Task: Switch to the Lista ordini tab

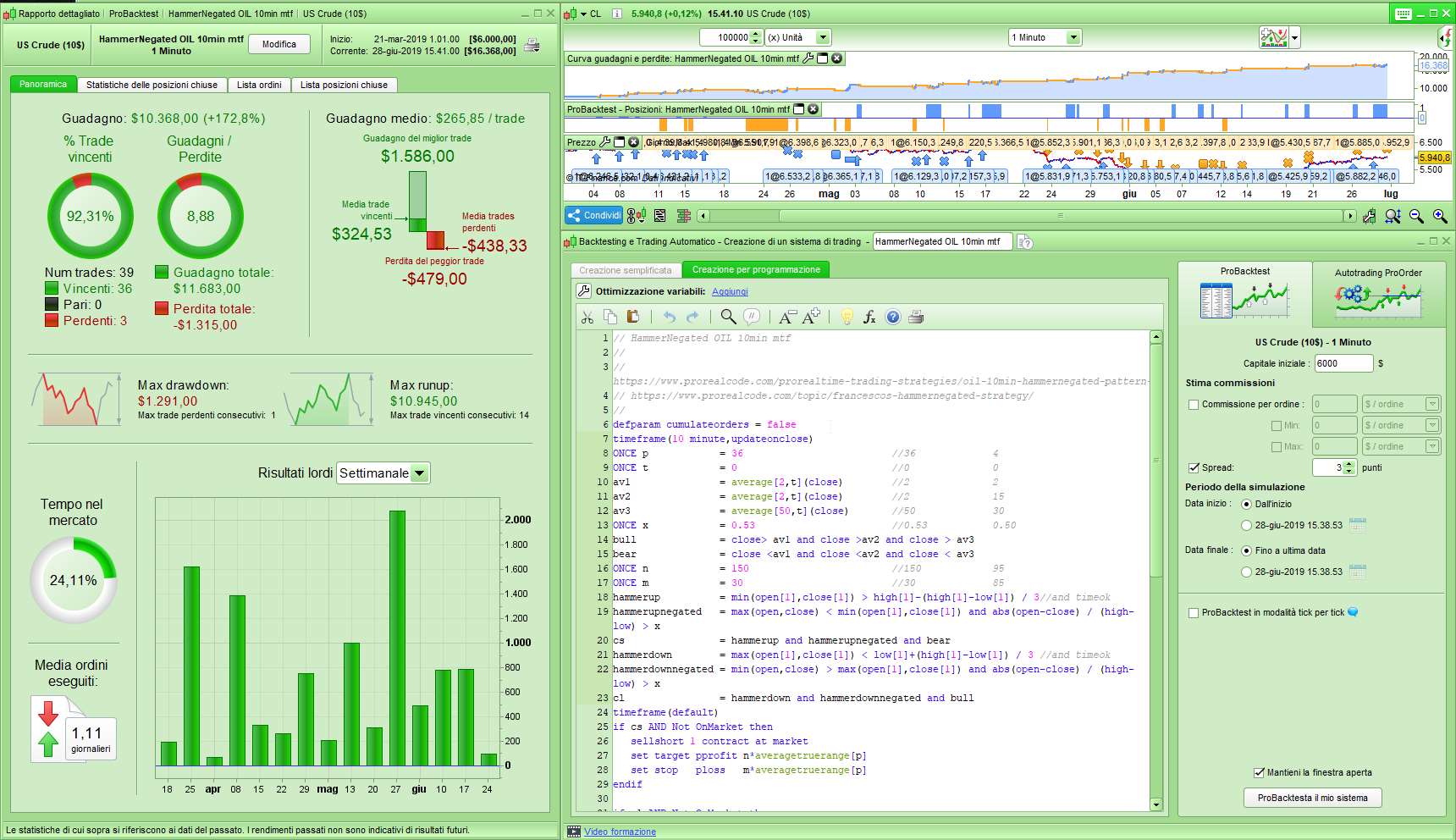Action: 259,85
